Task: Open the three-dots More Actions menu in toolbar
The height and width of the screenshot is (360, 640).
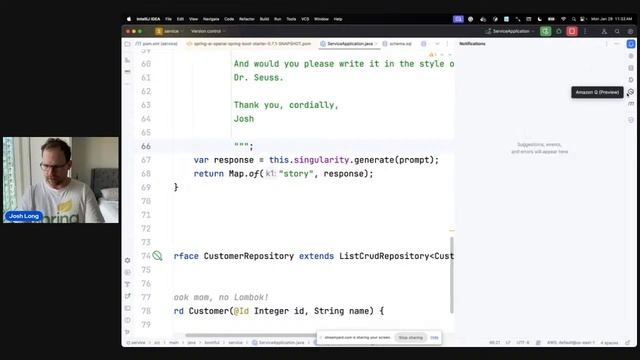Action: [x=585, y=31]
